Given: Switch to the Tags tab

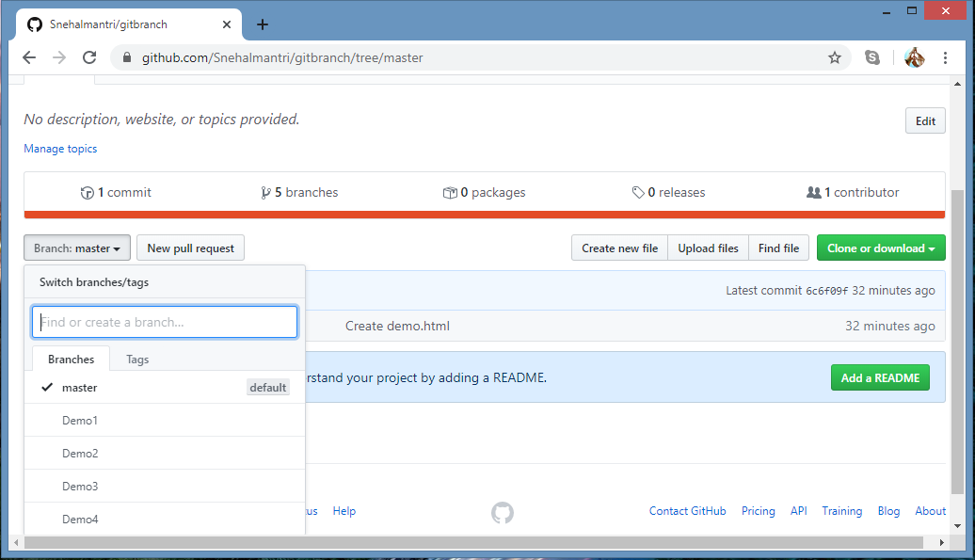Looking at the screenshot, I should click(x=137, y=360).
